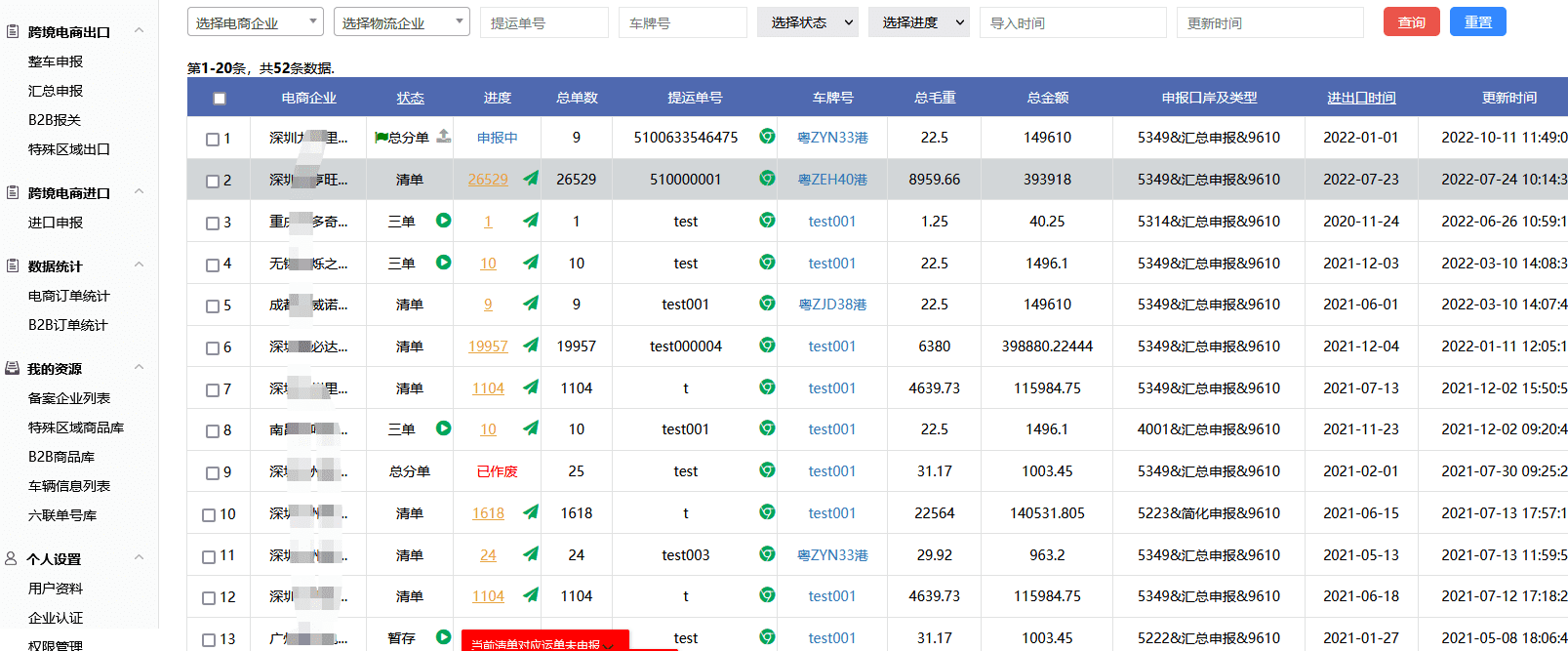Viewport: 1568px width, 651px height.
Task: Click the paper plane icon in row 2
Action: pos(531,179)
